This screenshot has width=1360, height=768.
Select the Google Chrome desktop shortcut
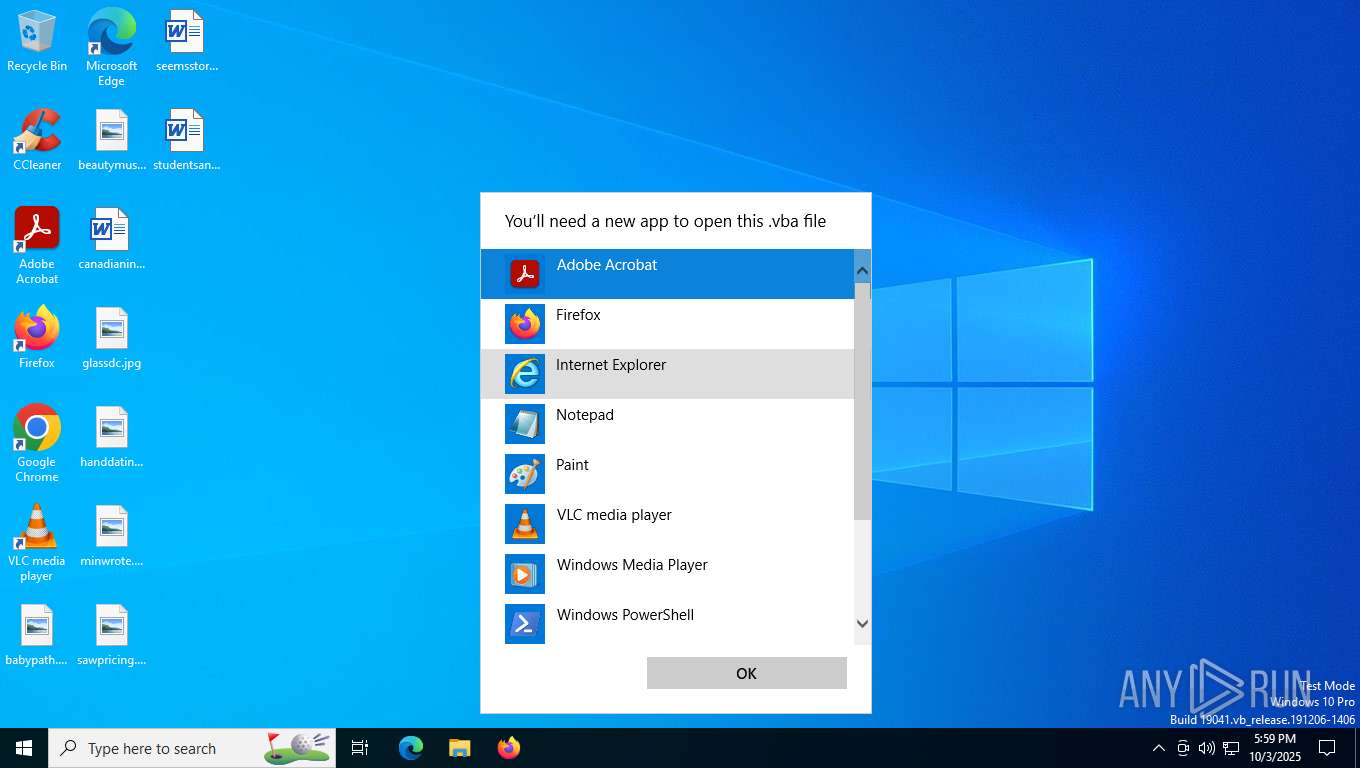(x=37, y=444)
